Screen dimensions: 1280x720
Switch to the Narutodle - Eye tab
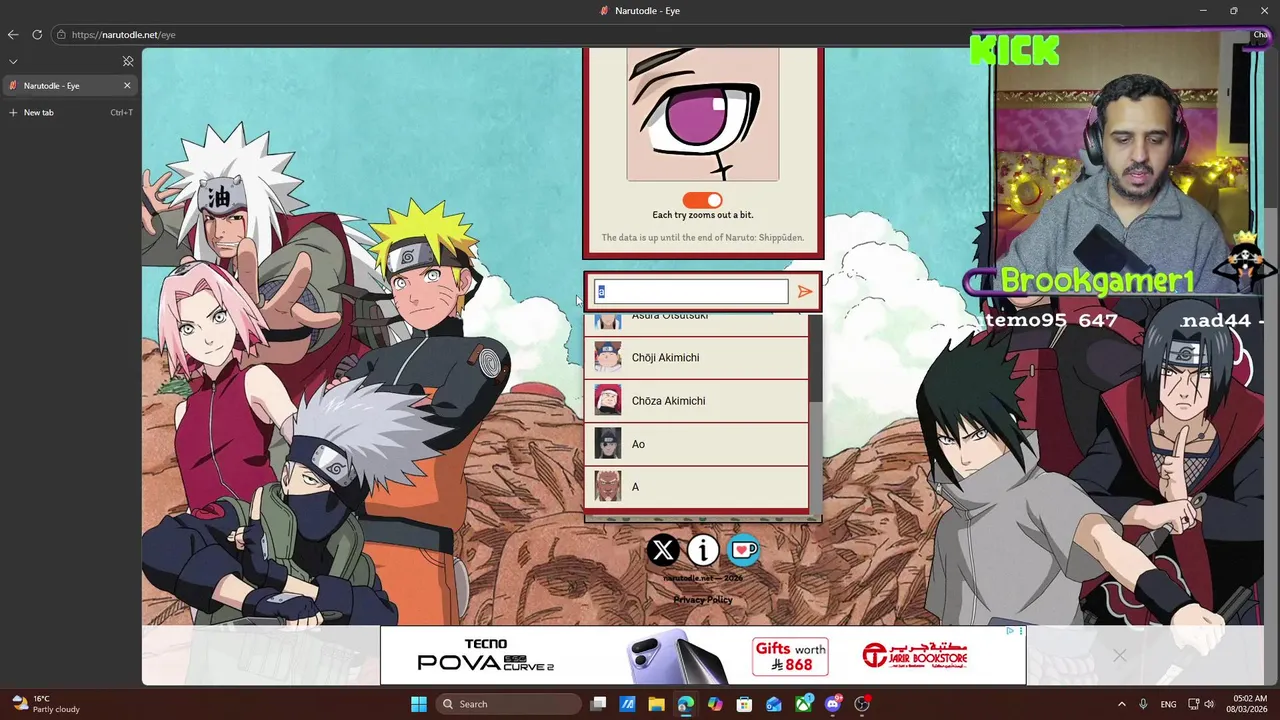(x=70, y=85)
